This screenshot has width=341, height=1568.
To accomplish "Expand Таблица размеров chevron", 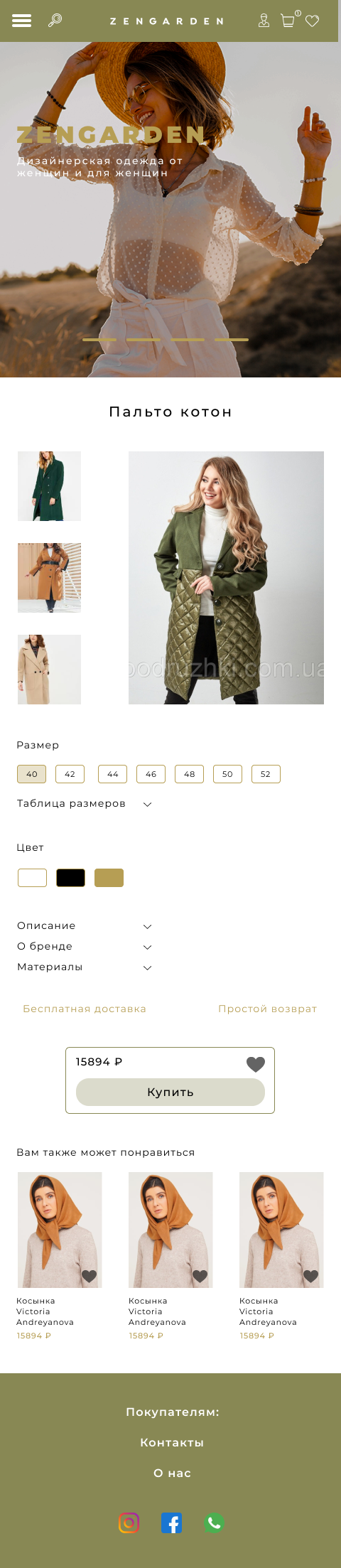I will 148,804.
